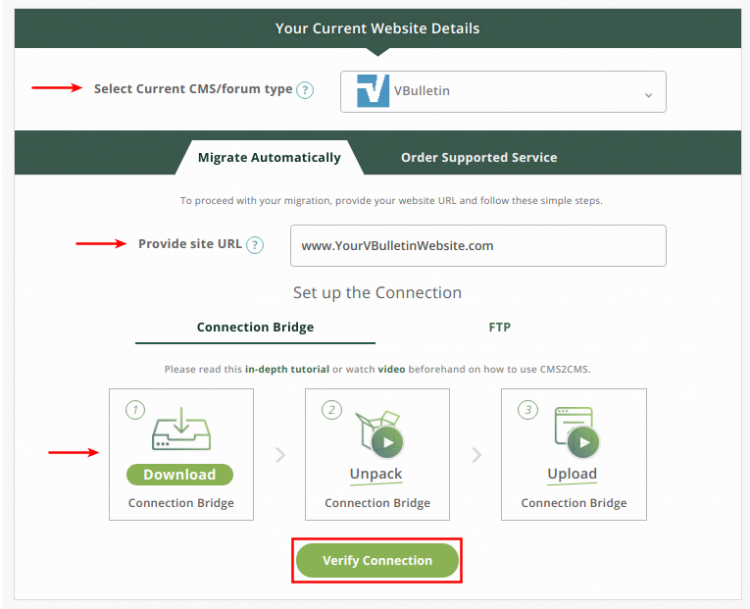Viewport: 750px width, 609px height.
Task: Click the dropdown chevron in the VBulletin selector
Action: click(x=648, y=95)
